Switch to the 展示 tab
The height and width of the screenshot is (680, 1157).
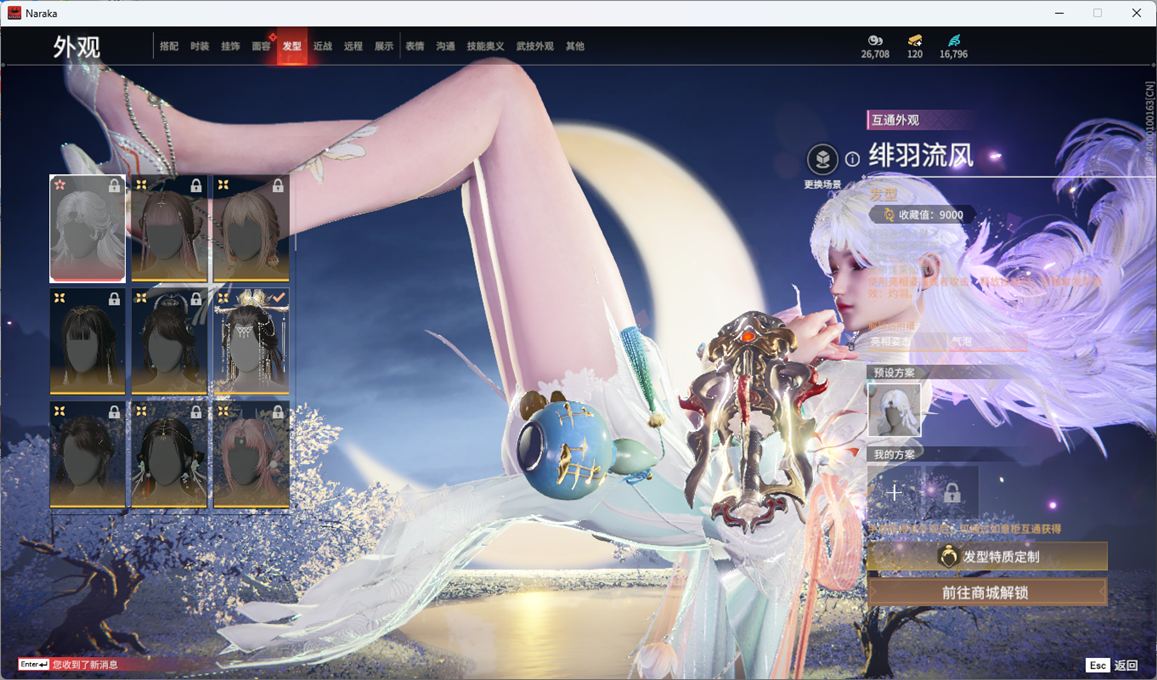coord(384,46)
